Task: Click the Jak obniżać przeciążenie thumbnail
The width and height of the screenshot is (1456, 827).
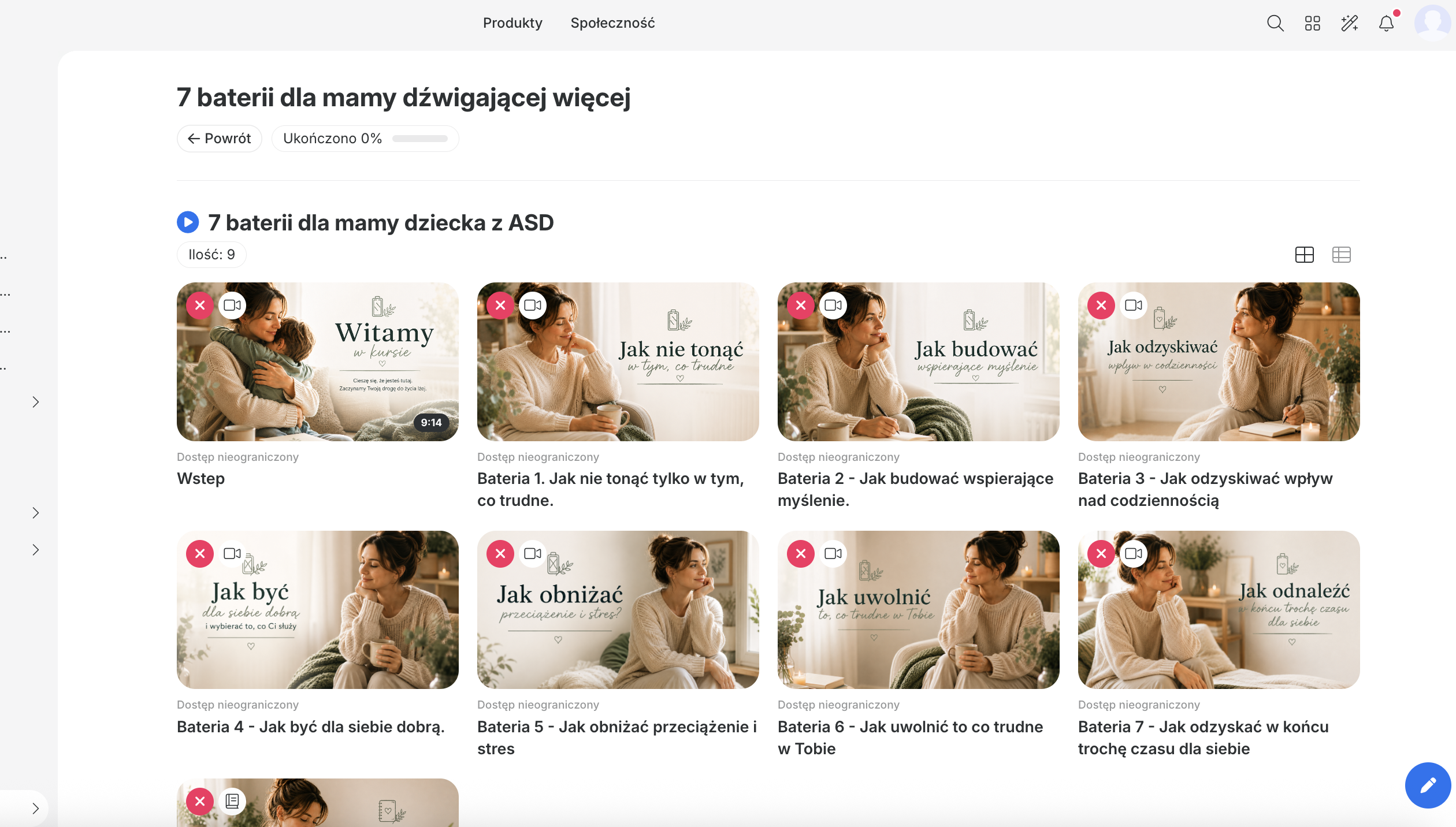Action: (618, 610)
